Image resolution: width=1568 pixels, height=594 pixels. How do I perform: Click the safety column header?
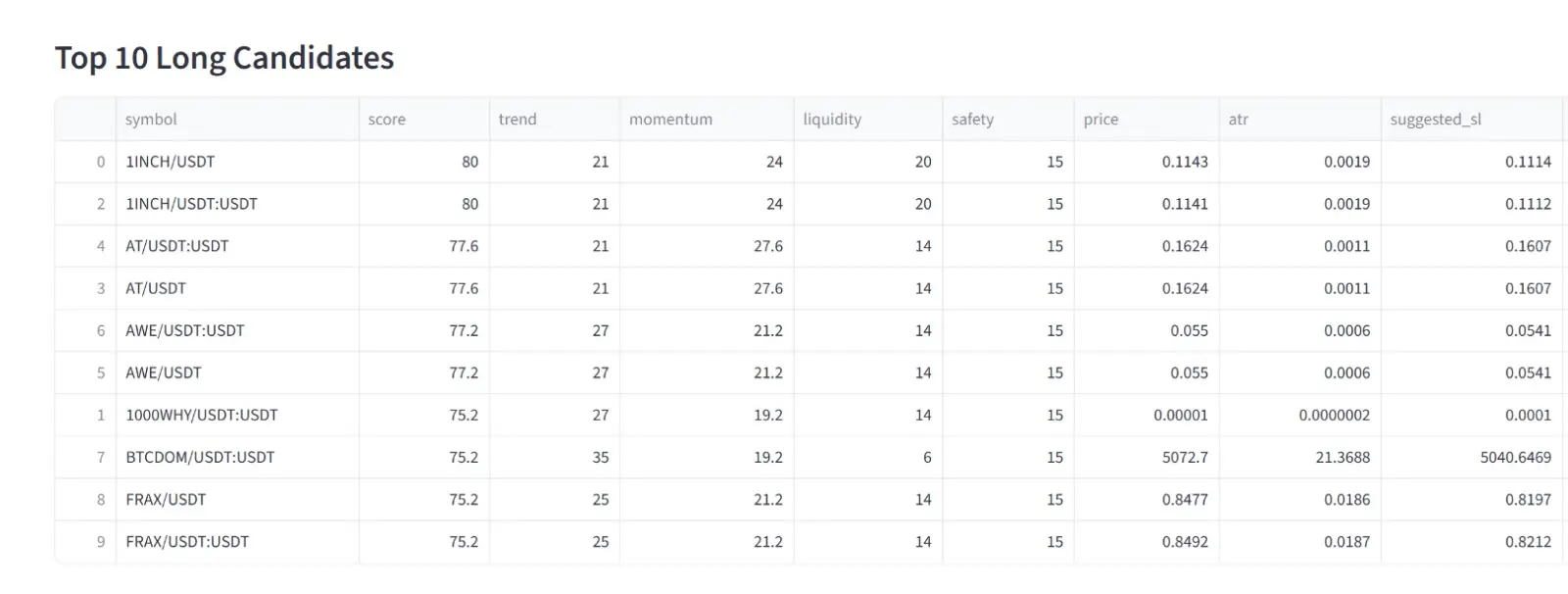click(x=1008, y=120)
